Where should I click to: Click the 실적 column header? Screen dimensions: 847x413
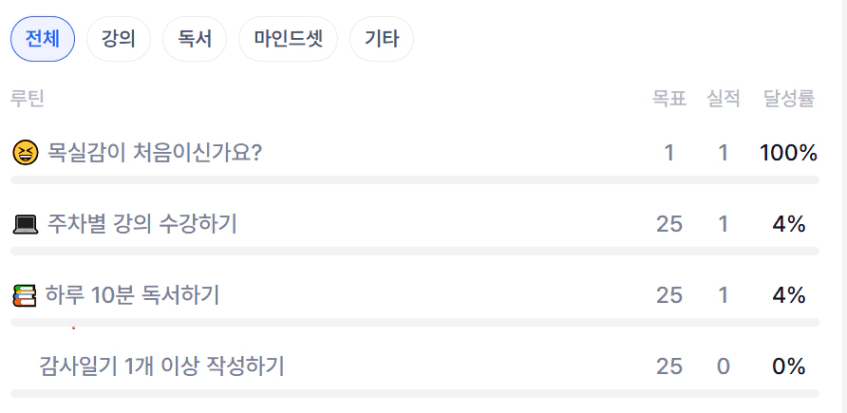pyautogui.click(x=722, y=98)
